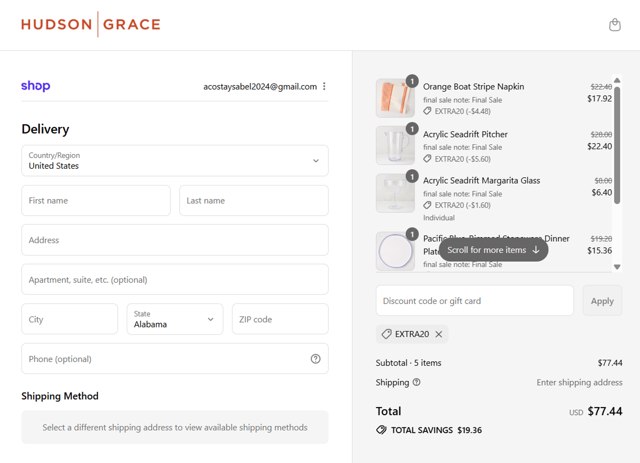The image size is (640, 463).
Task: Click the TOTAL SAVINGS $19.36 text
Action: pos(436,430)
